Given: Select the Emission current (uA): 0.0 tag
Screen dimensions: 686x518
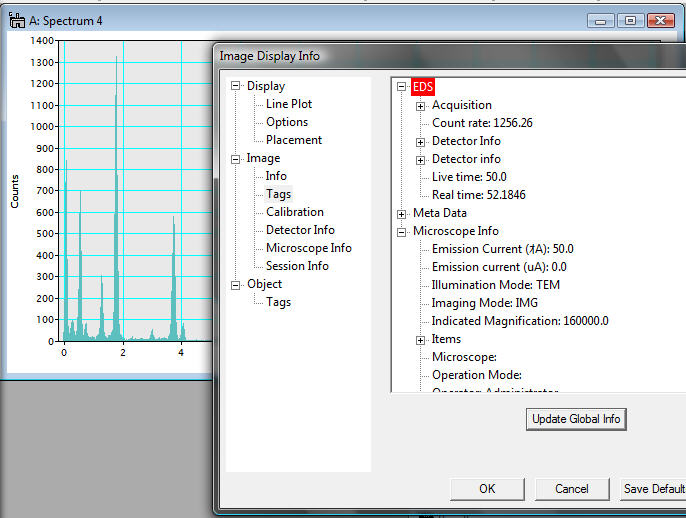Looking at the screenshot, I should (x=499, y=267).
